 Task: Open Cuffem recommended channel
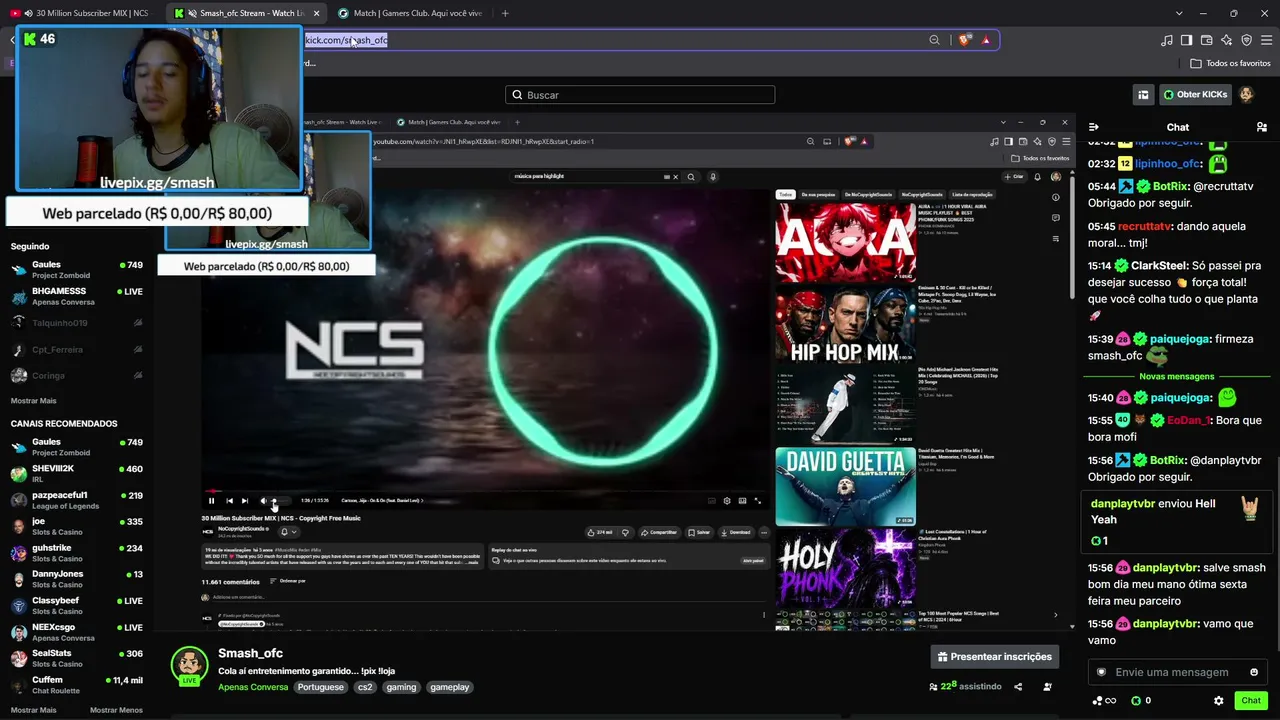[77, 685]
